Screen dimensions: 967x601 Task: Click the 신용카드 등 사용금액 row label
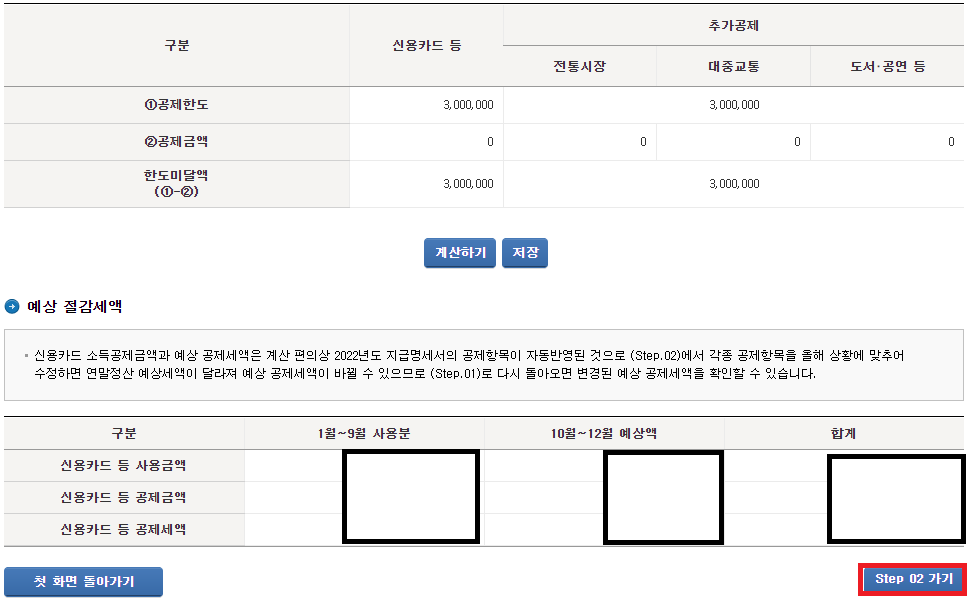point(123,466)
